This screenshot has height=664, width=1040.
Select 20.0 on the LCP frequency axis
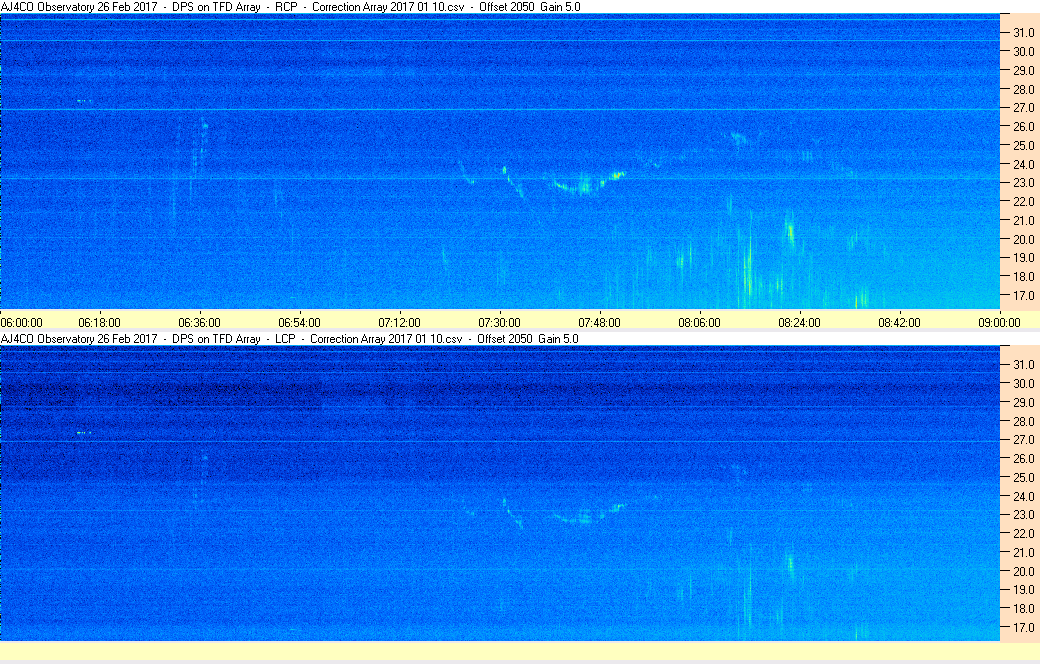[x=1023, y=571]
